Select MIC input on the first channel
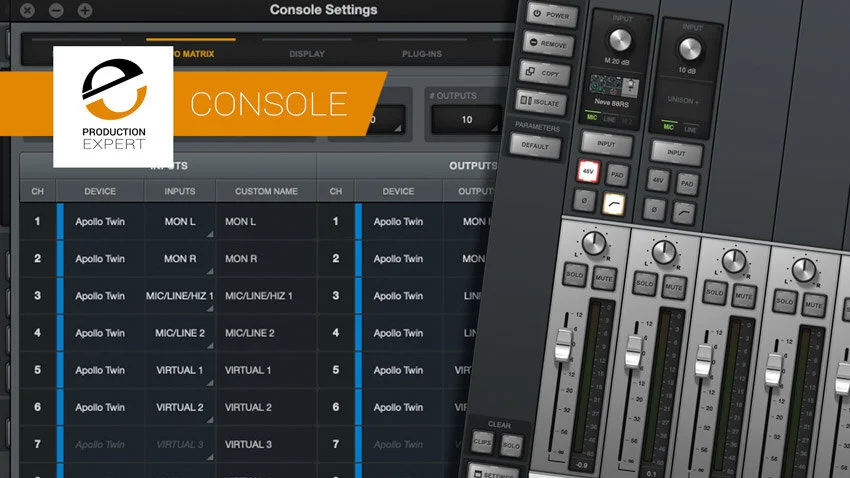Screen dimensions: 850x478 [592, 117]
